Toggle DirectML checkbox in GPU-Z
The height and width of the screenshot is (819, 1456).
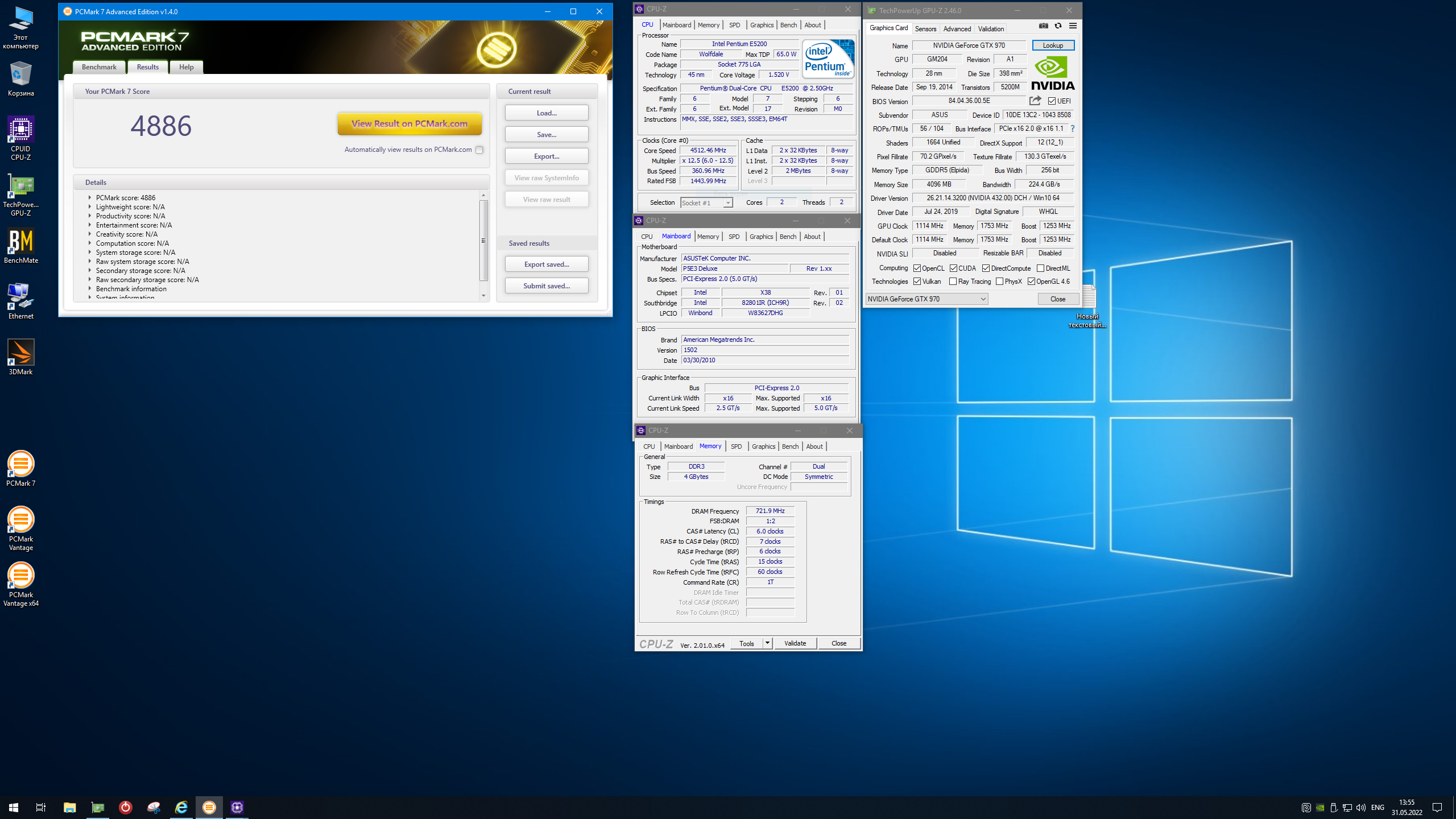tap(1040, 268)
